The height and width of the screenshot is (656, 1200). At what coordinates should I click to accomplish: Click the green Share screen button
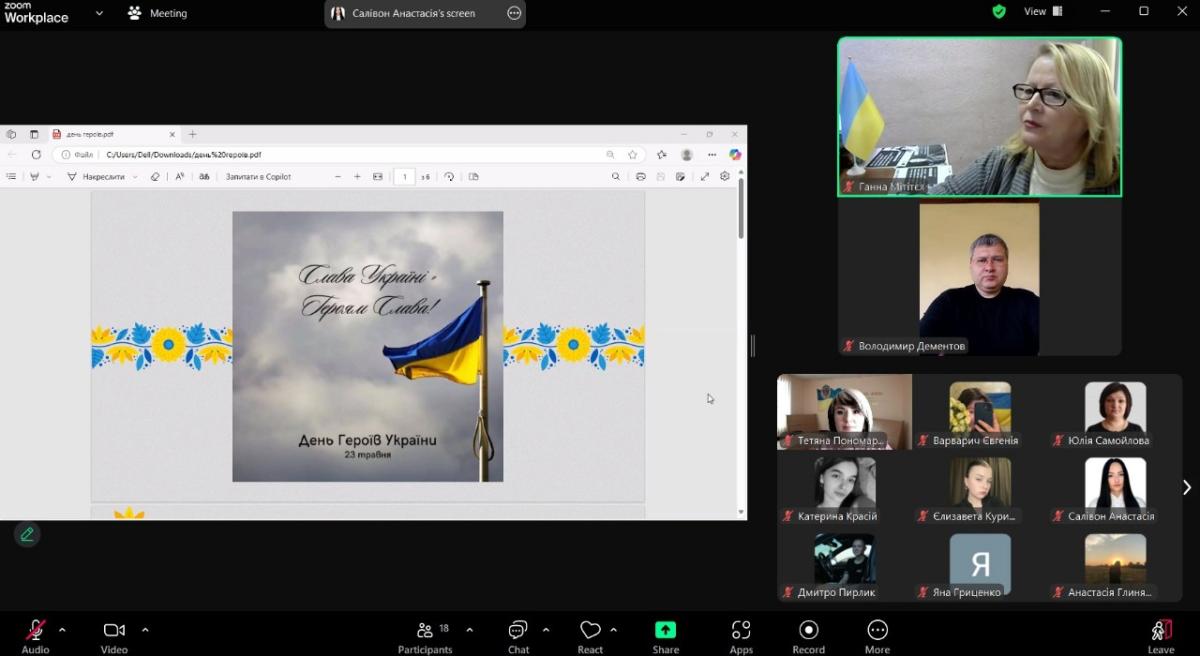coord(665,636)
